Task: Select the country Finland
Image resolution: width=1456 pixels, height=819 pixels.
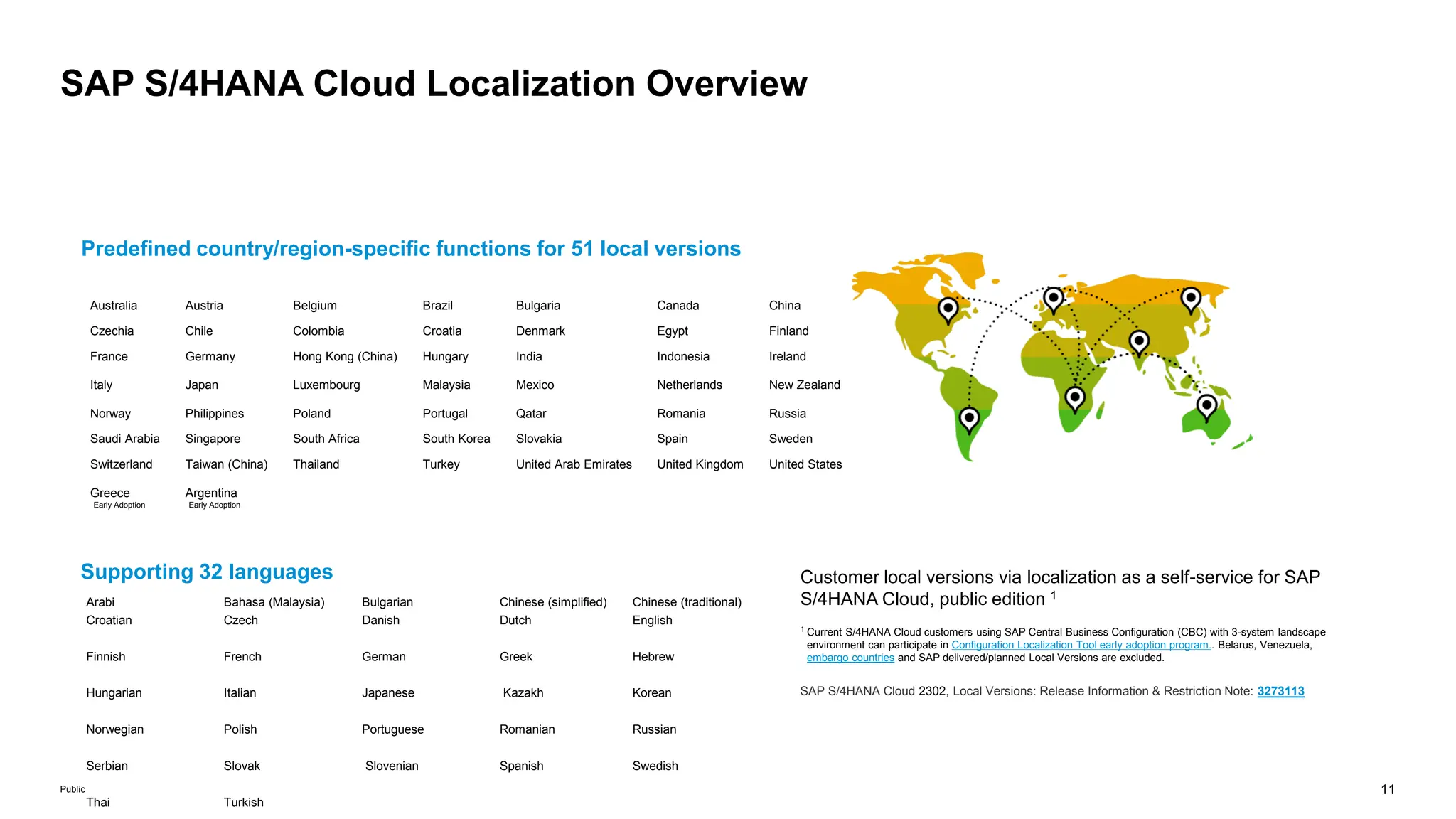Action: (x=788, y=331)
